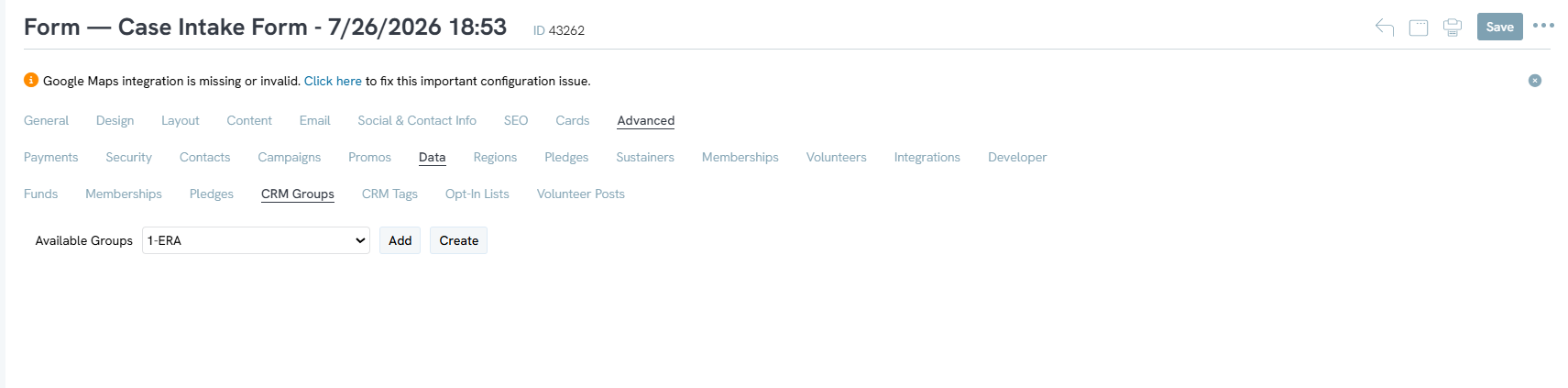Go to the Social & Contact Info tab
The height and width of the screenshot is (388, 1568).
[417, 120]
